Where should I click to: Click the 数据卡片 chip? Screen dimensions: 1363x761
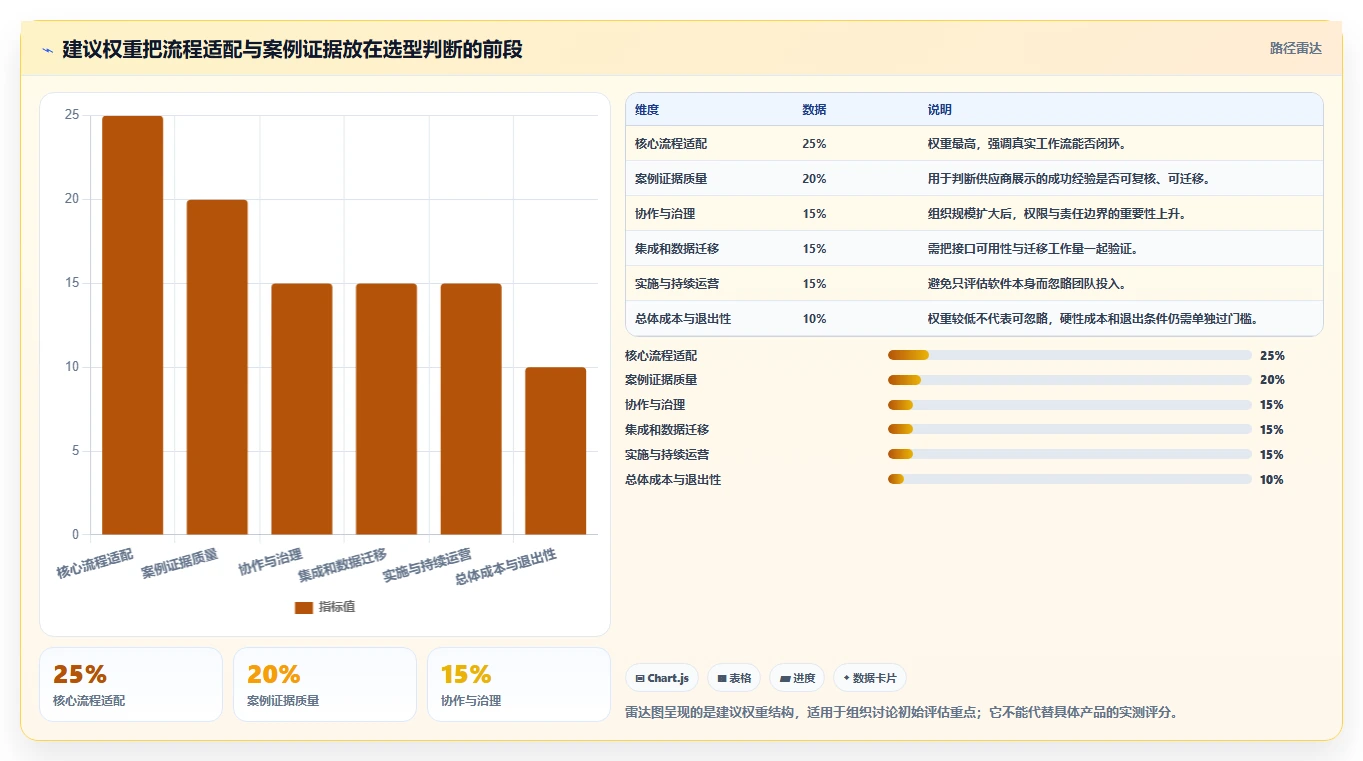point(870,678)
